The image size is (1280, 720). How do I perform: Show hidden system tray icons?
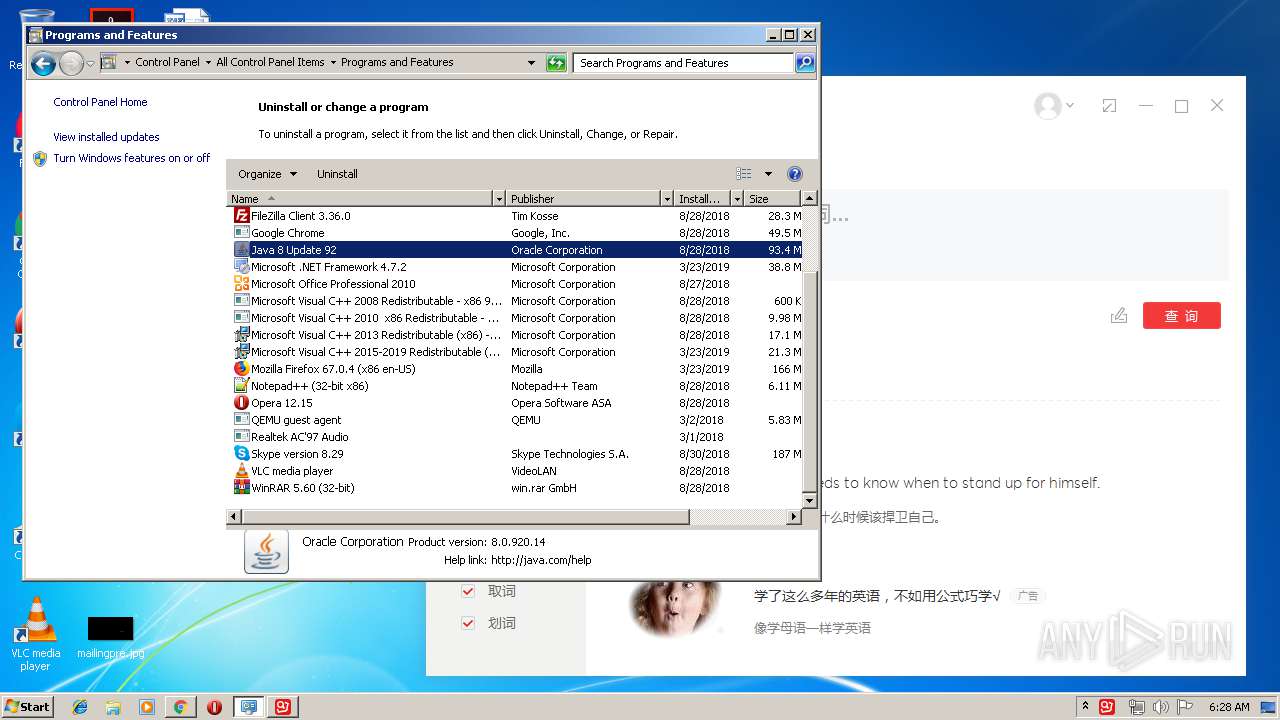1086,707
